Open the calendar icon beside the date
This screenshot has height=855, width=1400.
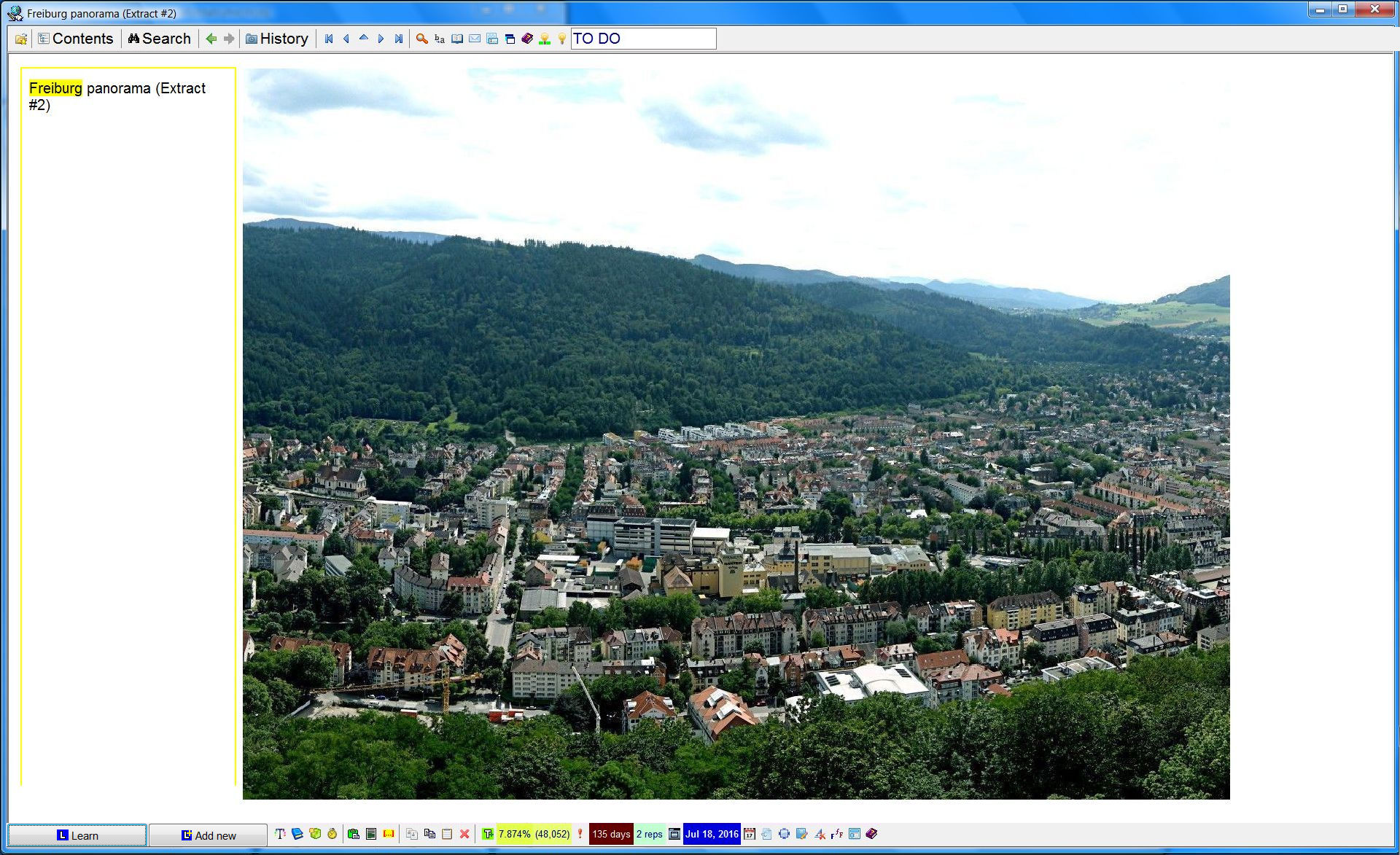click(749, 834)
